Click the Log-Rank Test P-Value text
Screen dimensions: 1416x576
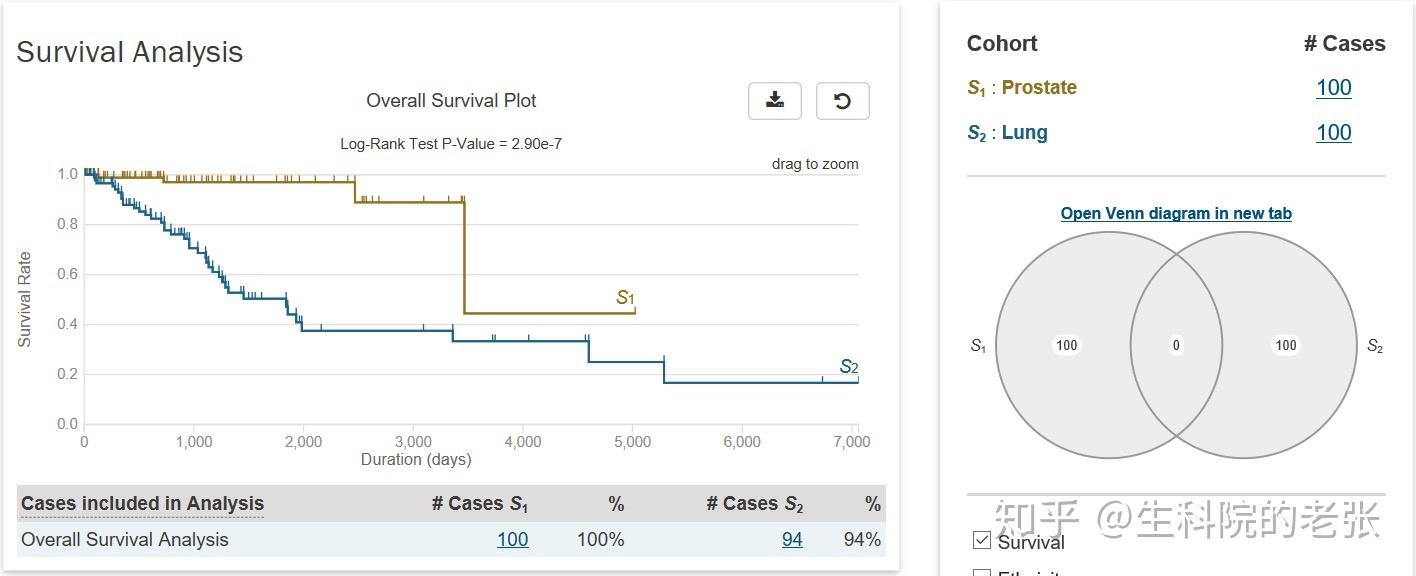pyautogui.click(x=451, y=144)
